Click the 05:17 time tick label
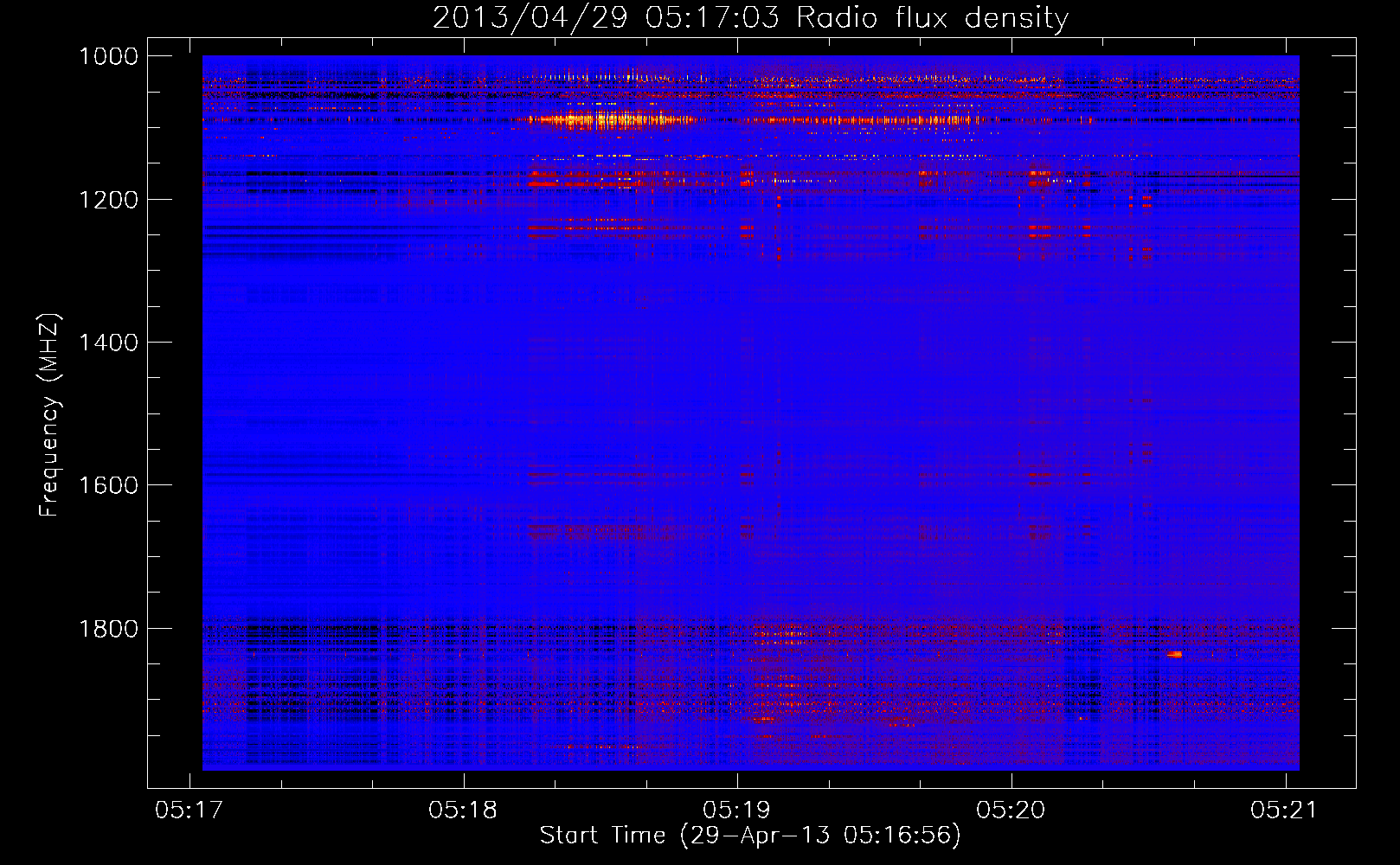This screenshot has height=865, width=1400. pyautogui.click(x=189, y=810)
